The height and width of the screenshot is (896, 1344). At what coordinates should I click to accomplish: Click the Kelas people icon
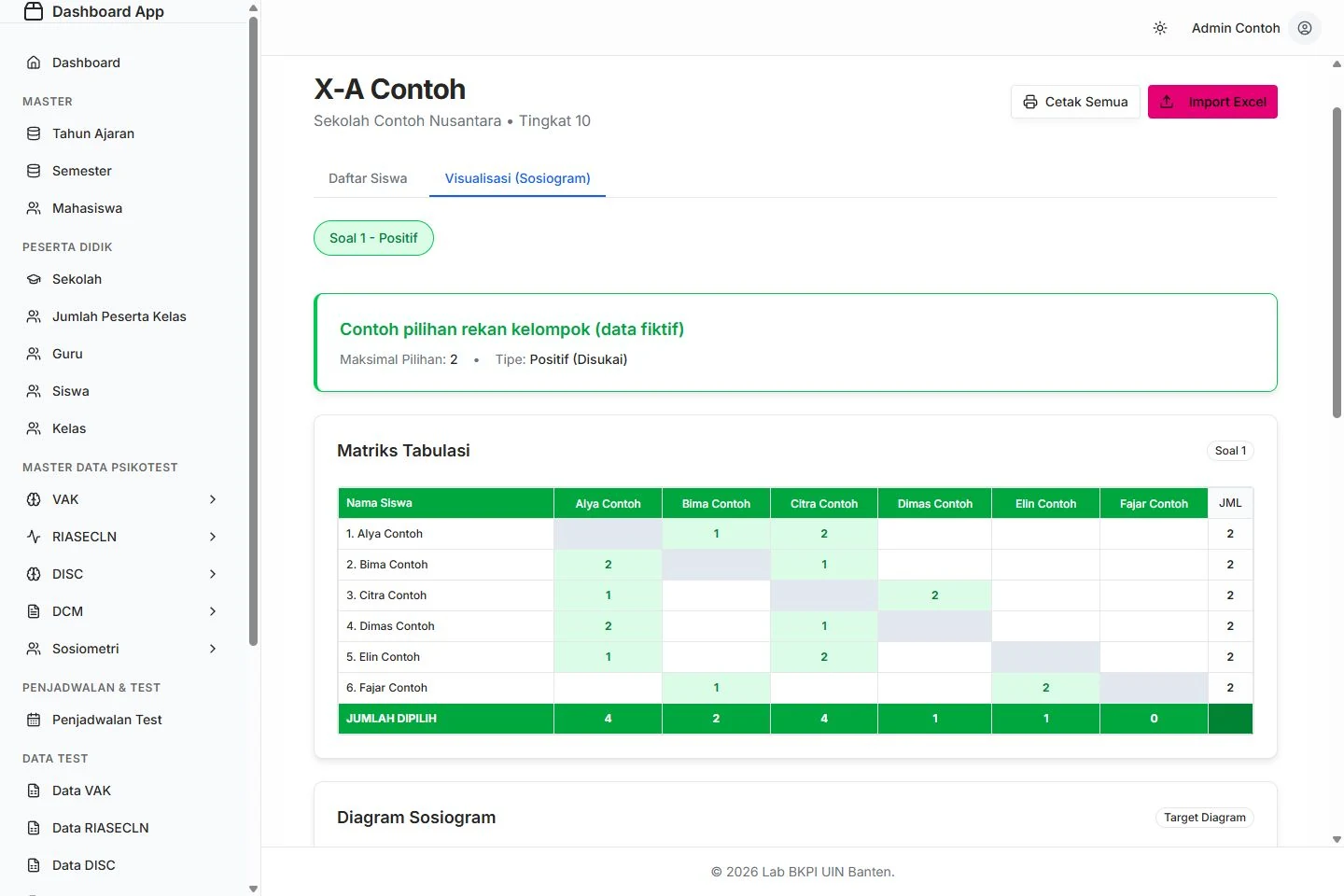[x=34, y=428]
